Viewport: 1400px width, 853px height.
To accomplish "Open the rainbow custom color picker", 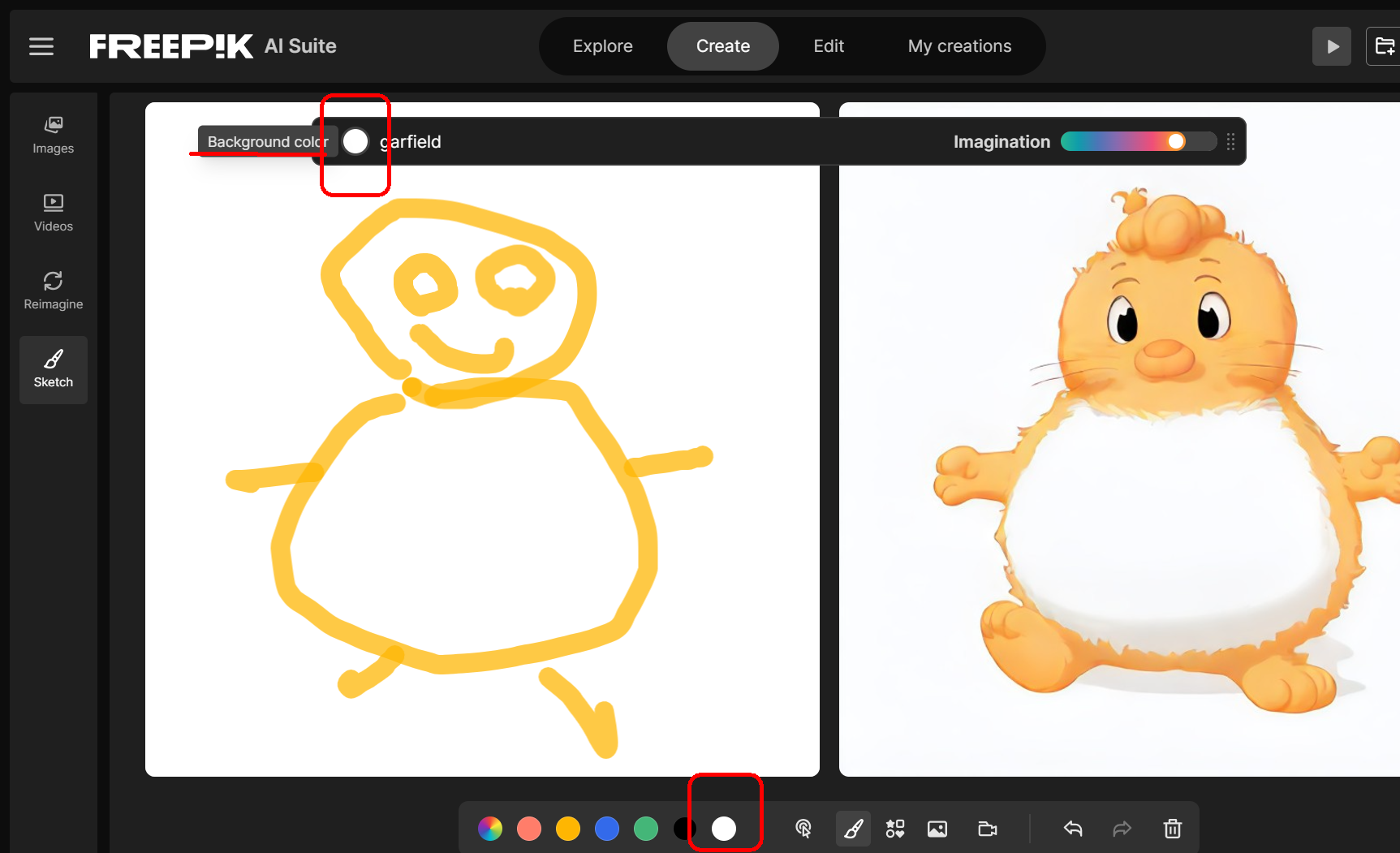I will [490, 829].
